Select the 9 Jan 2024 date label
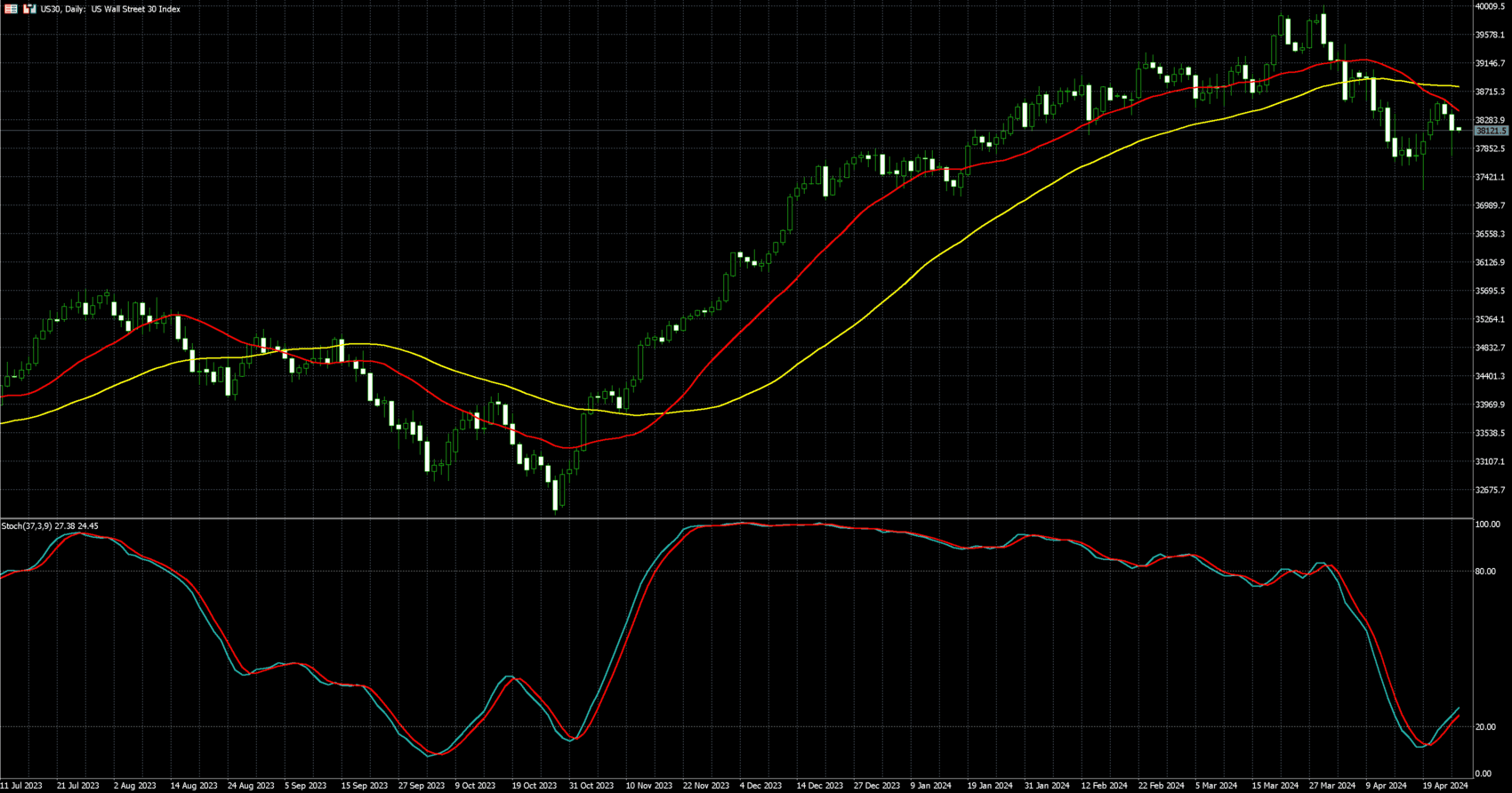The image size is (1512, 793). pos(930,786)
